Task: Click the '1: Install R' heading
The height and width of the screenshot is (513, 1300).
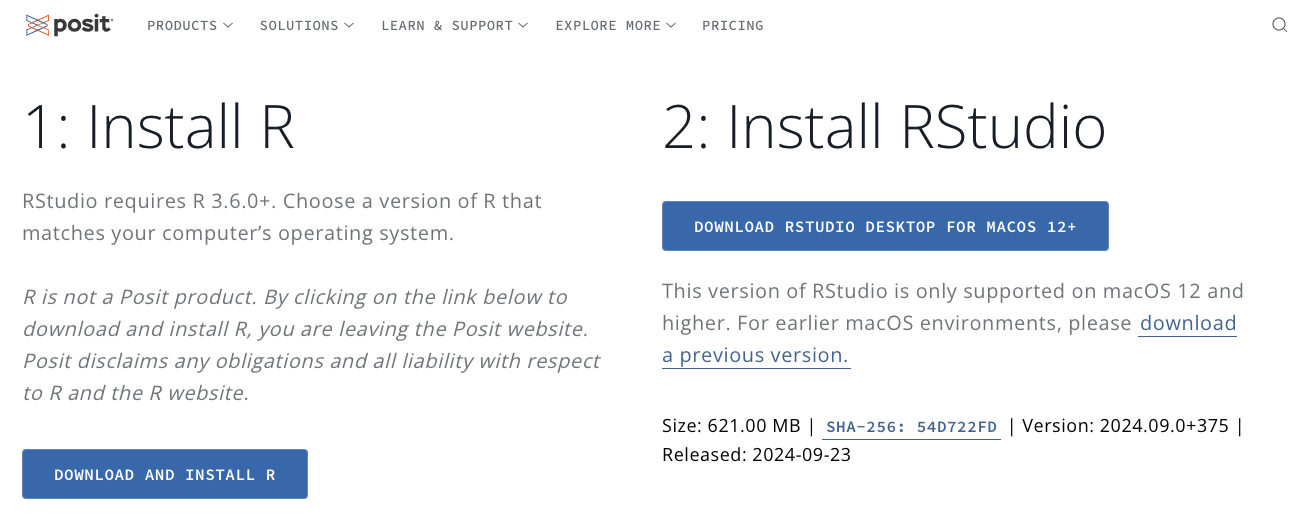Action: (x=158, y=127)
